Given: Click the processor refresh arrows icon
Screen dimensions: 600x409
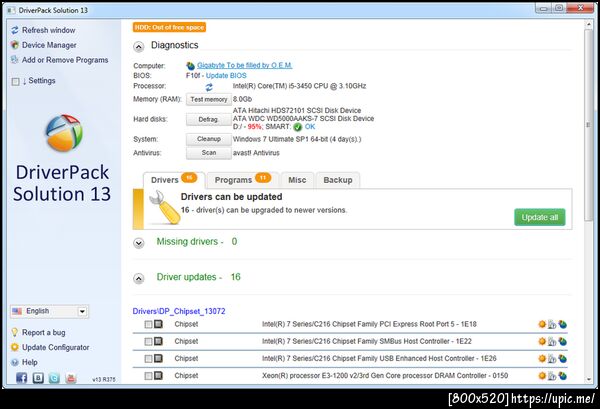Looking at the screenshot, I should click(209, 87).
